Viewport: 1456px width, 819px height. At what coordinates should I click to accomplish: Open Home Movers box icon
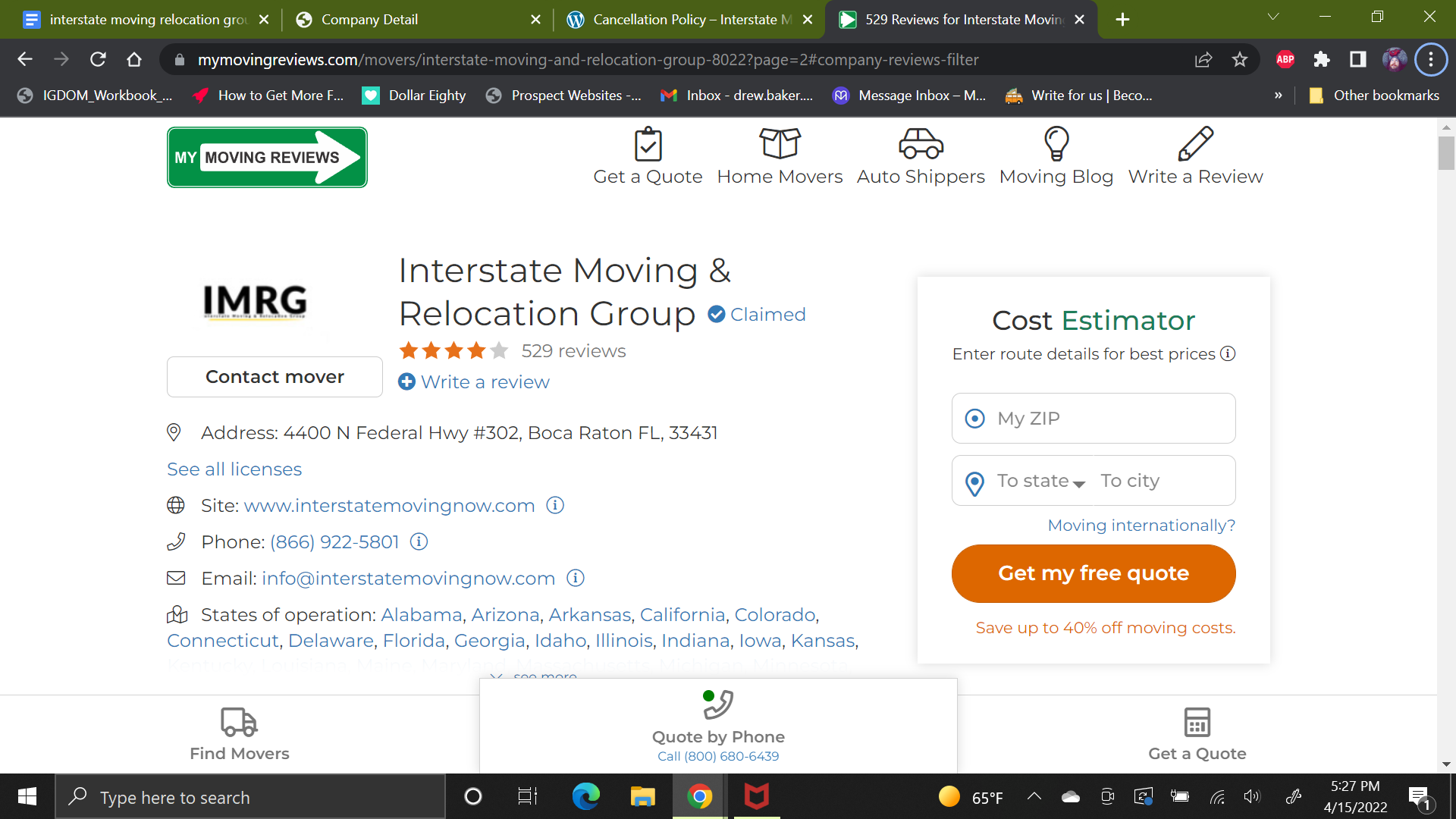pos(780,143)
